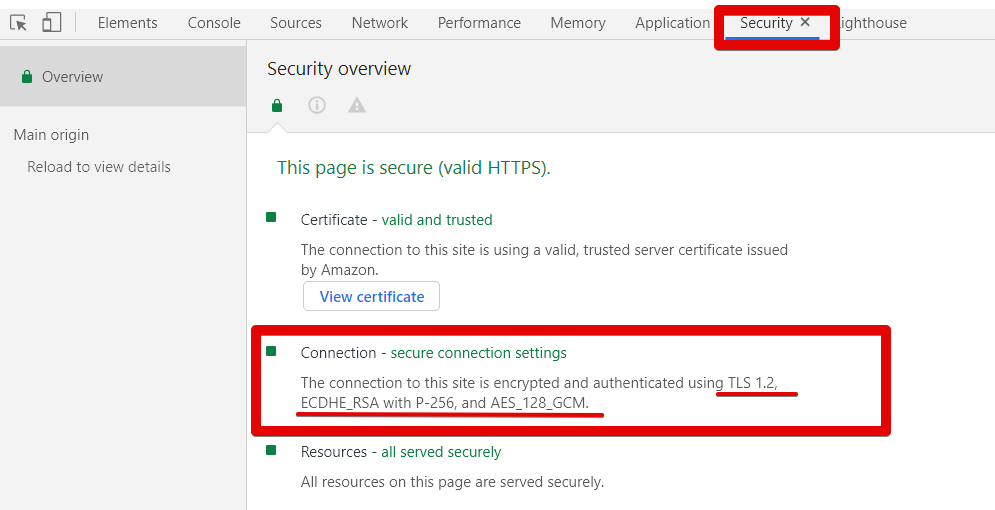Click the View certificate button
Screen dimensions: 995x510
tap(371, 296)
